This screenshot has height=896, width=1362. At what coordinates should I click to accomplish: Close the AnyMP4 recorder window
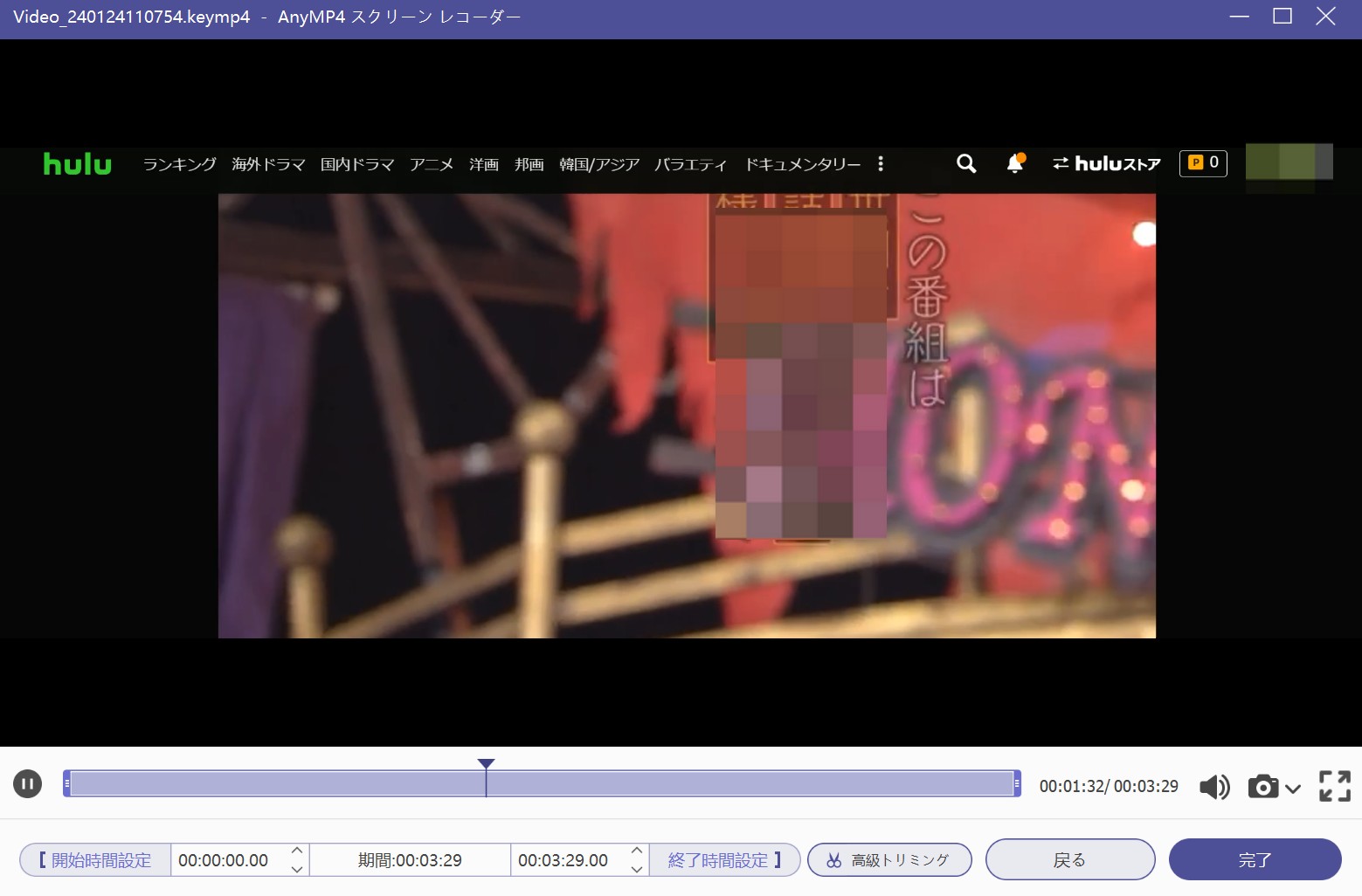(x=1325, y=17)
